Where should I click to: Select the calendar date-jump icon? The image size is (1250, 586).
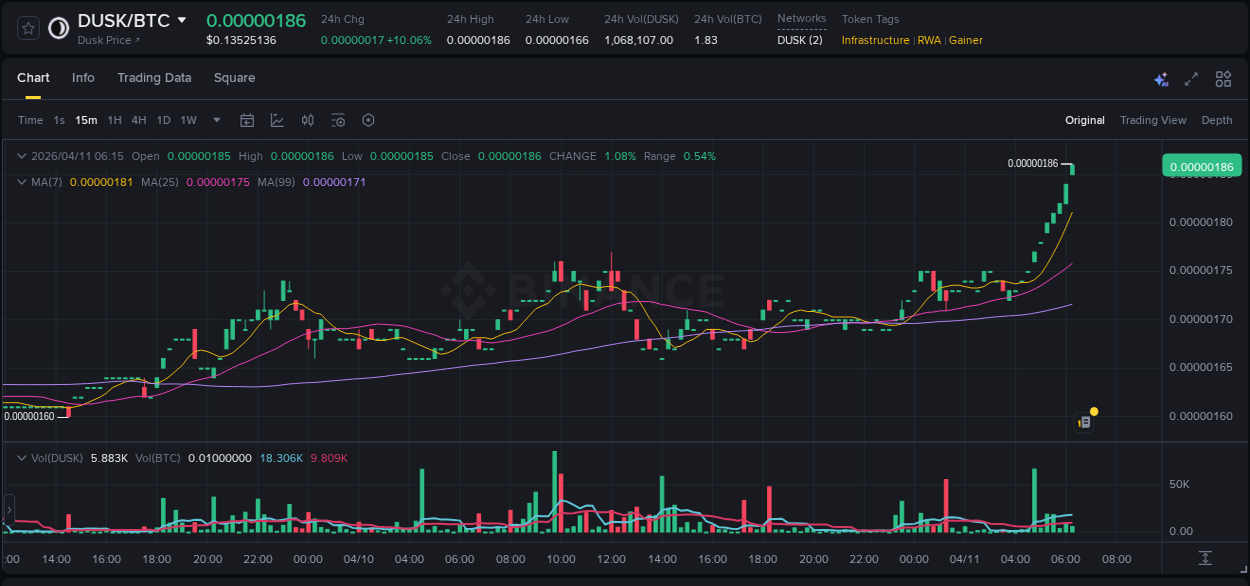pos(247,119)
